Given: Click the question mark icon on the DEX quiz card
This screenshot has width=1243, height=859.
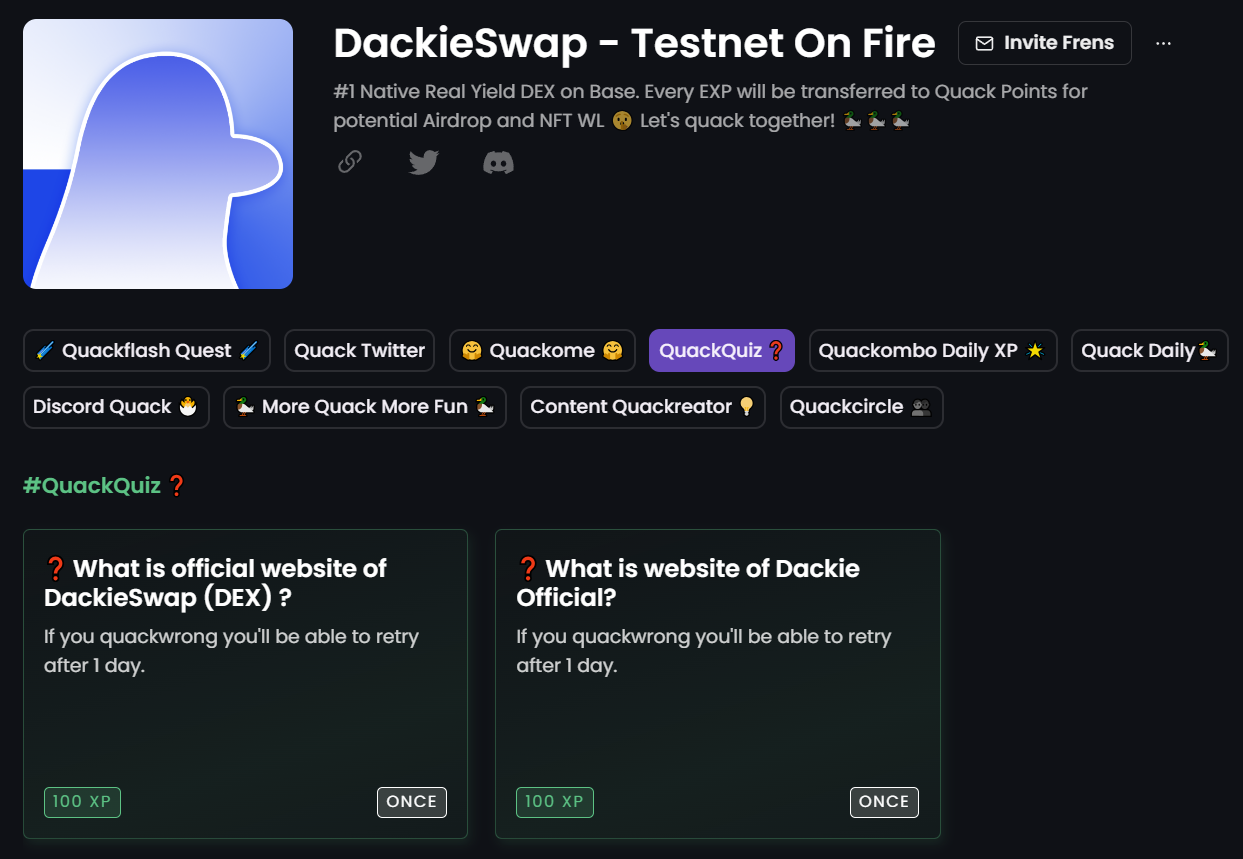Looking at the screenshot, I should point(55,567).
